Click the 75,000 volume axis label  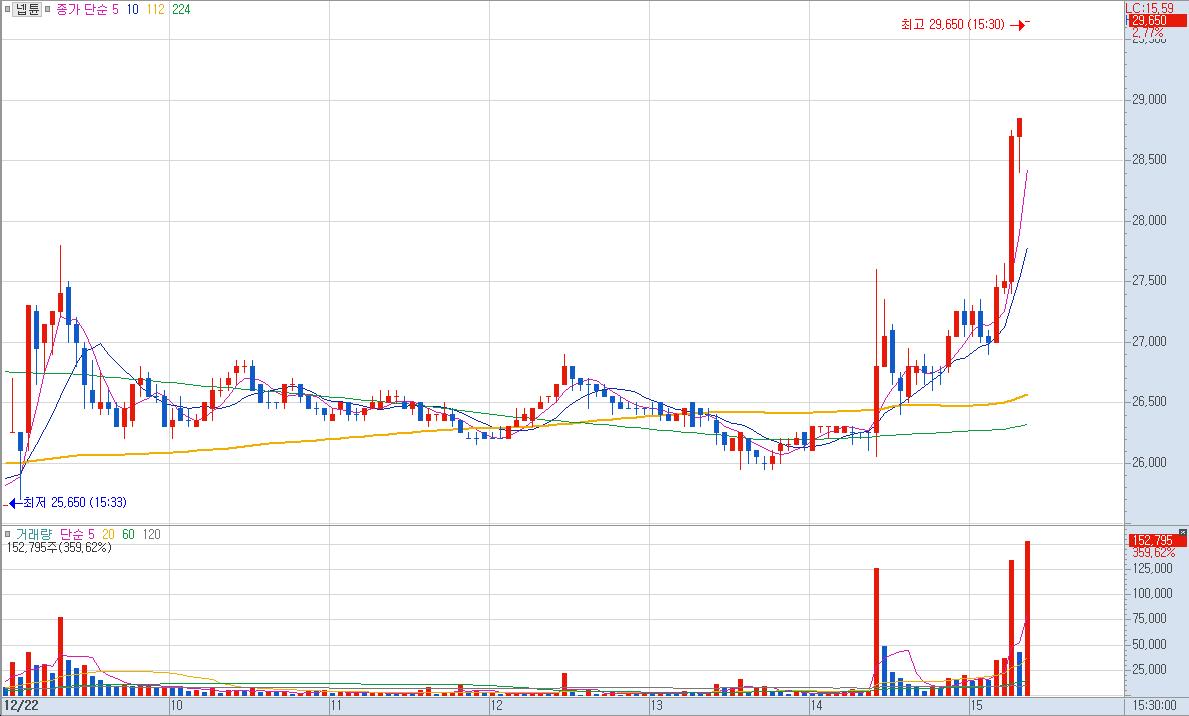[1152, 618]
